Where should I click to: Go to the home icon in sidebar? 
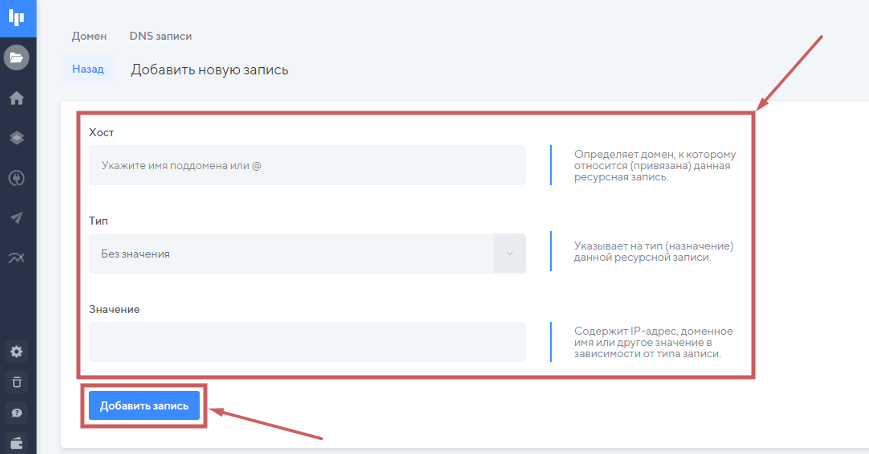point(17,98)
